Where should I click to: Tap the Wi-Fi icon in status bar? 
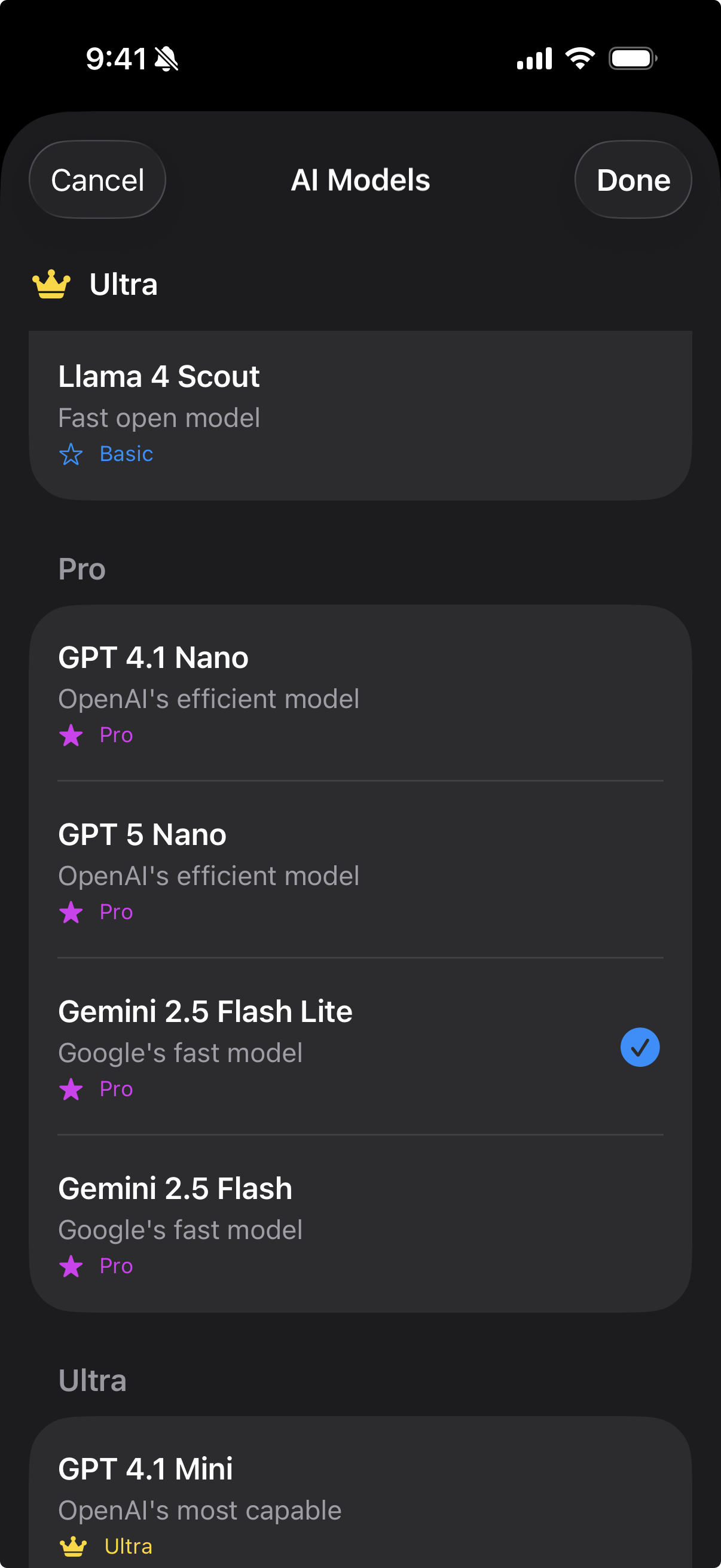580,59
